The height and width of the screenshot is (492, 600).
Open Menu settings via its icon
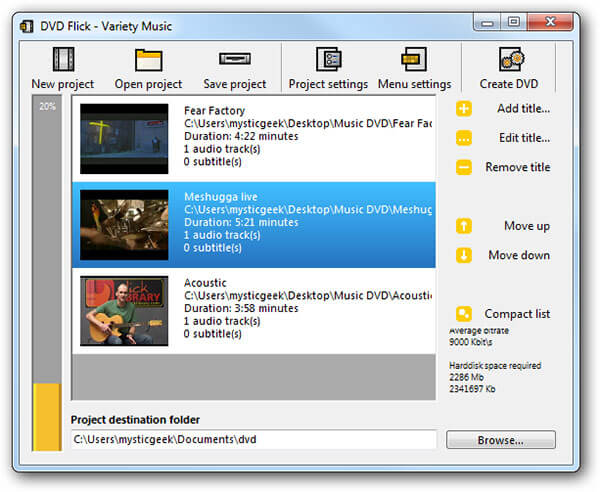tap(414, 59)
